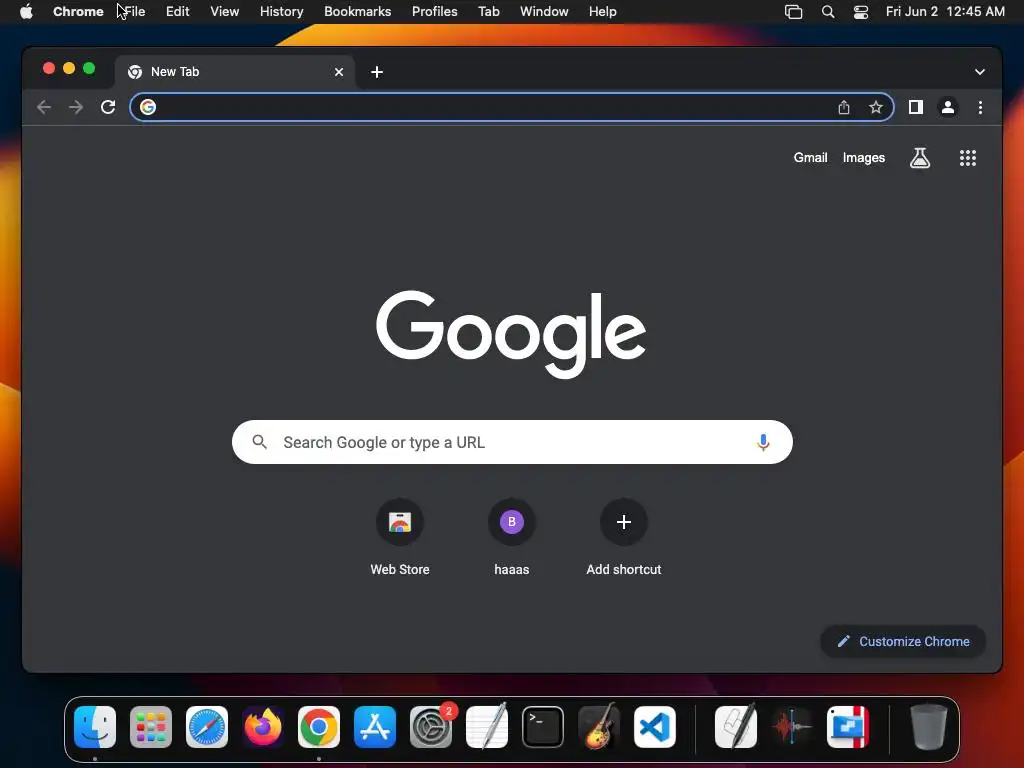Click the Search Google or type a URL box
Viewport: 1024px width, 768px height.
pos(512,442)
